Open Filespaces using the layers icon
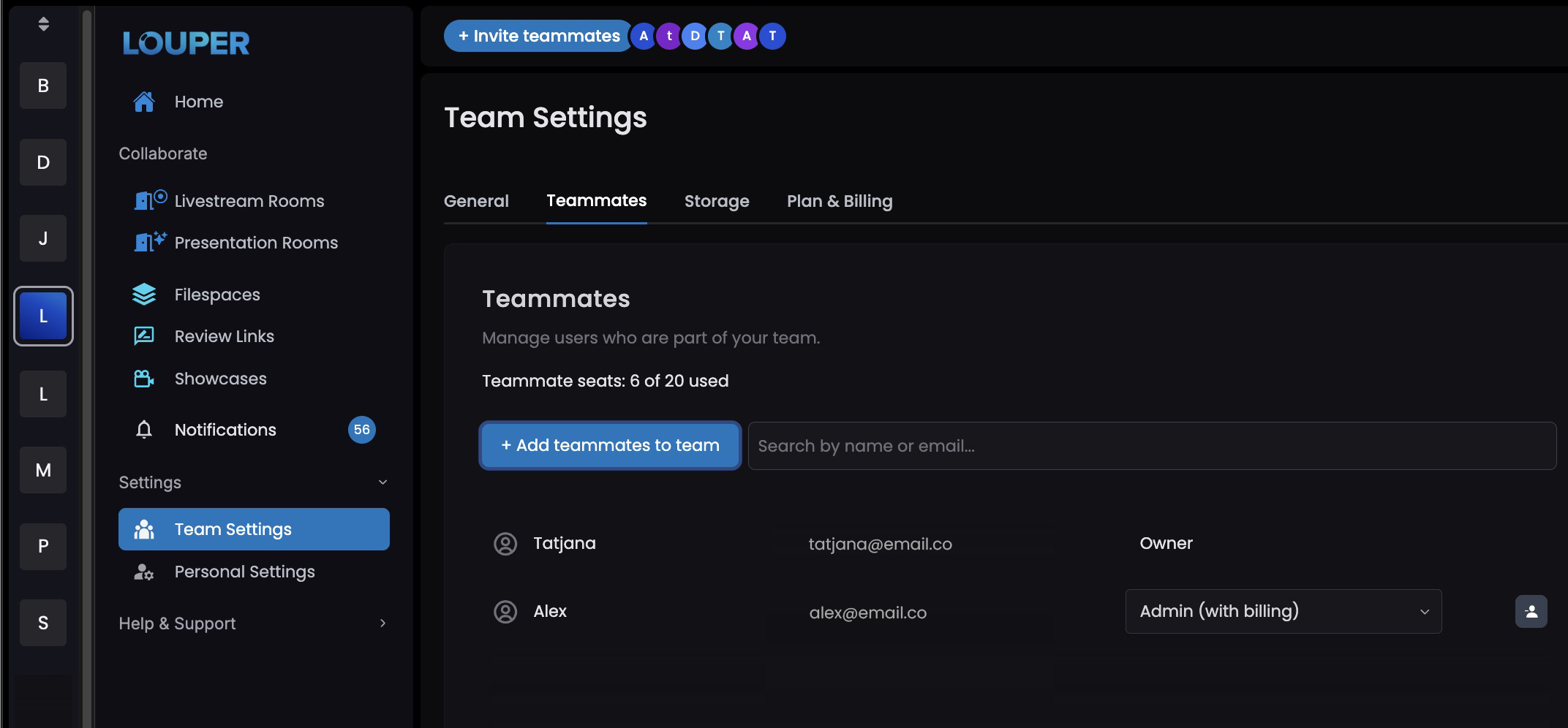1568x728 pixels. (x=144, y=294)
